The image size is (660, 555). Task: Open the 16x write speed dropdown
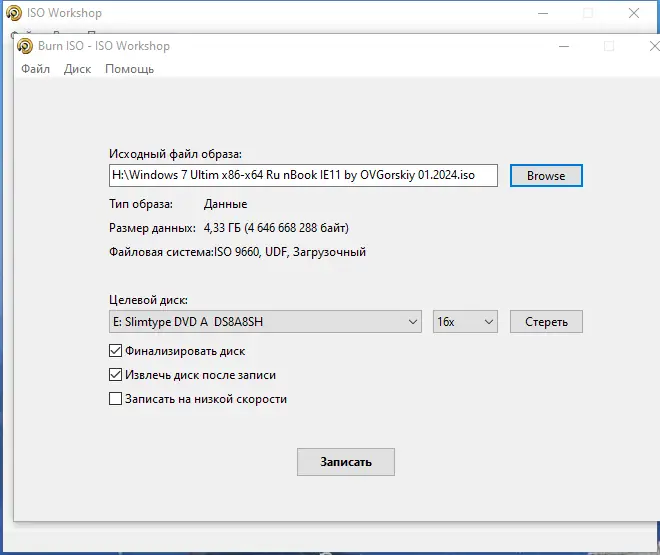(x=465, y=321)
